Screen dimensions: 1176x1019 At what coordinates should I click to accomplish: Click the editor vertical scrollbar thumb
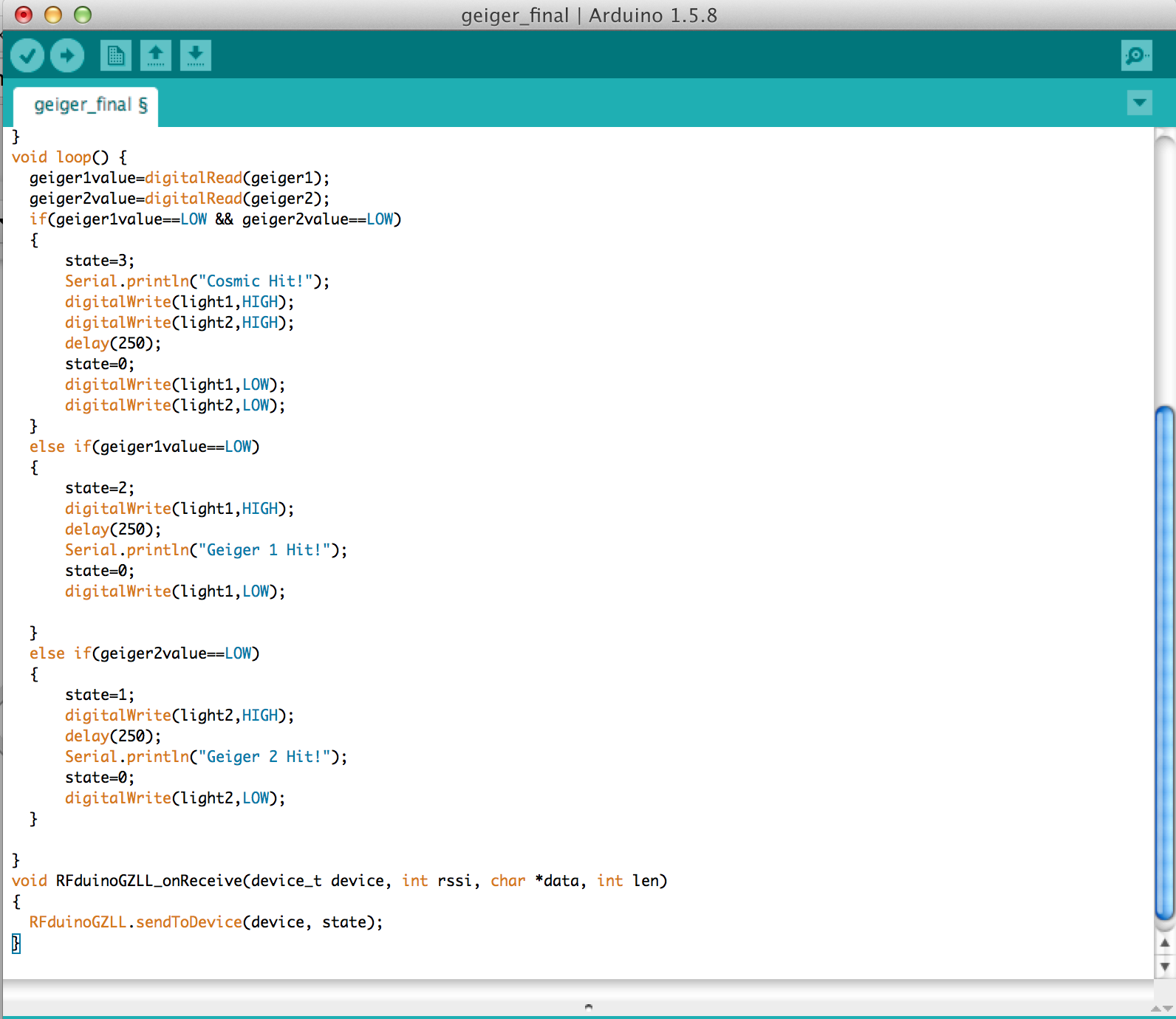[1165, 663]
